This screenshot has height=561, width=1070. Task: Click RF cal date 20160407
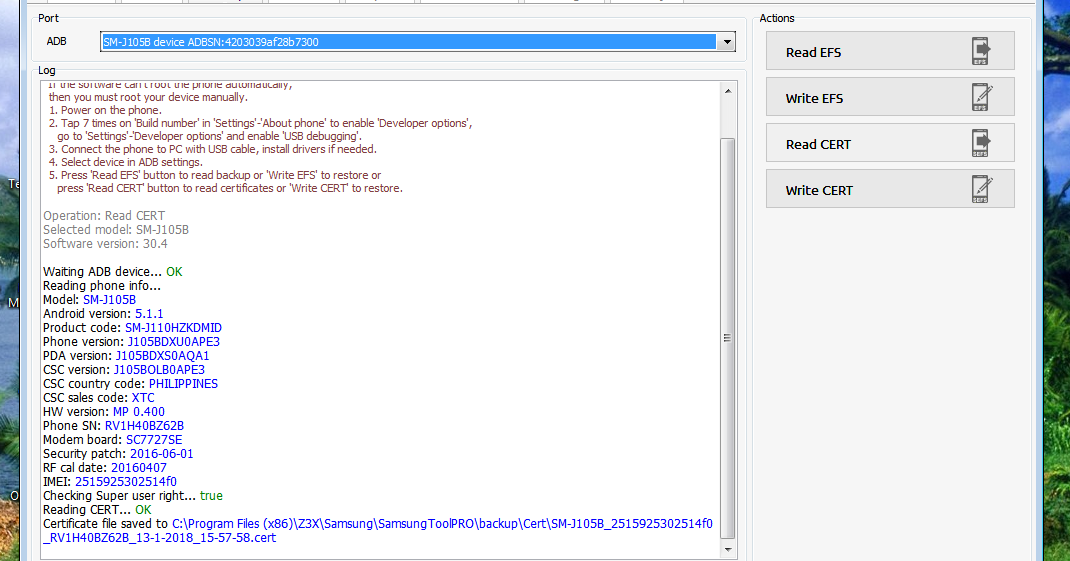[139, 468]
